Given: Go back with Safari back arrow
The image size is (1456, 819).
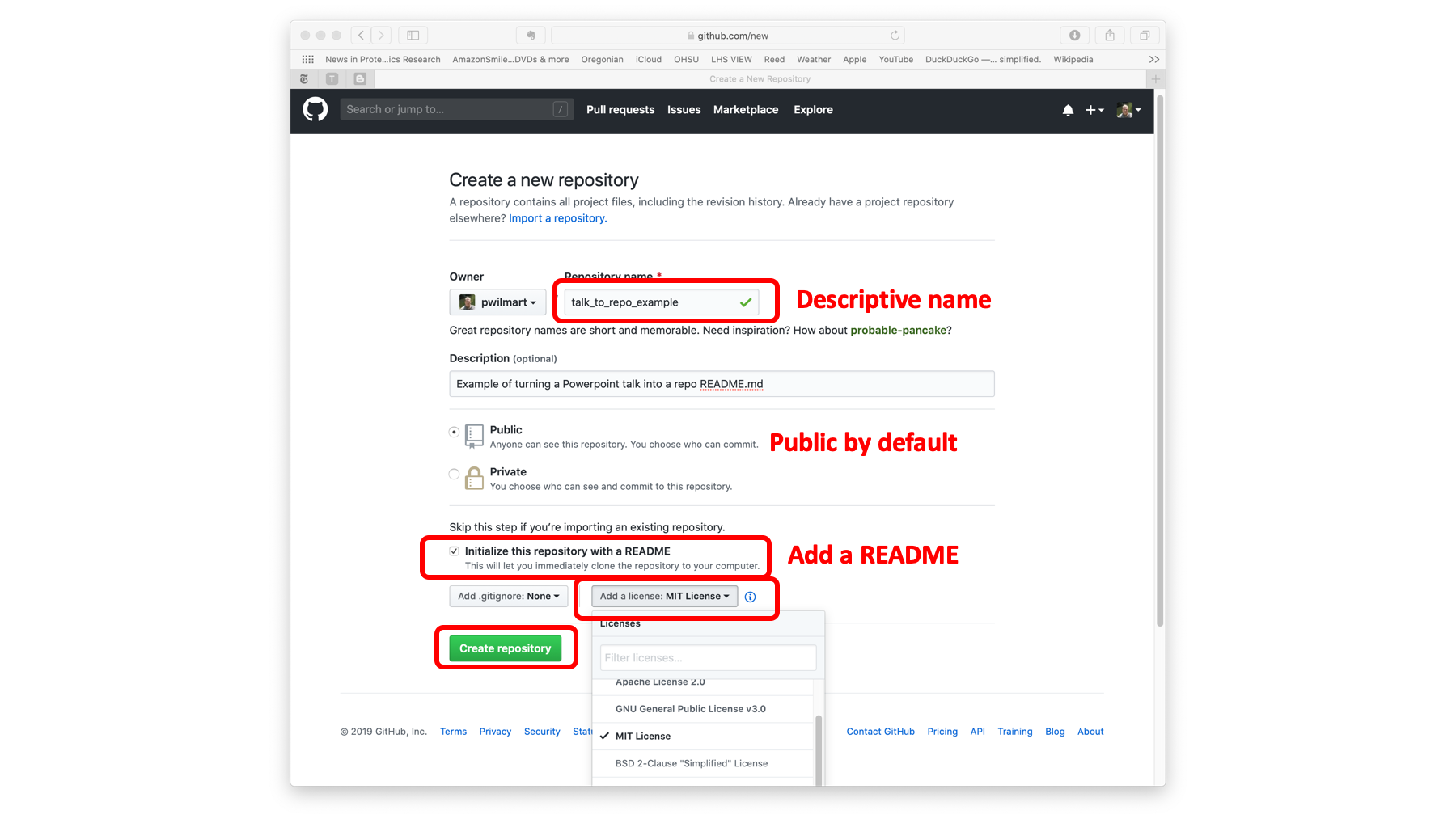Looking at the screenshot, I should coord(362,35).
